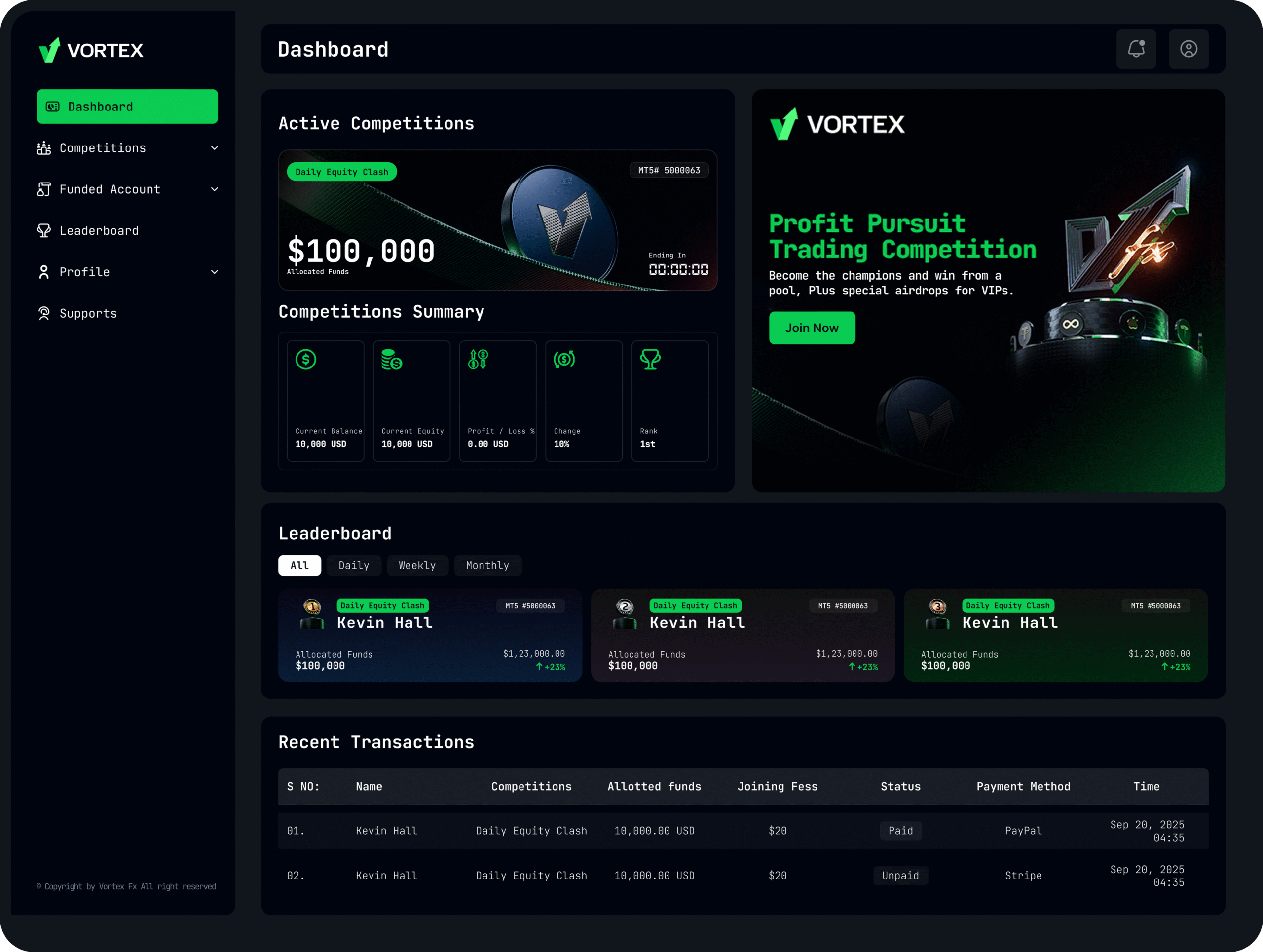This screenshot has width=1263, height=952.
Task: Open the user account icon
Action: (x=1188, y=49)
